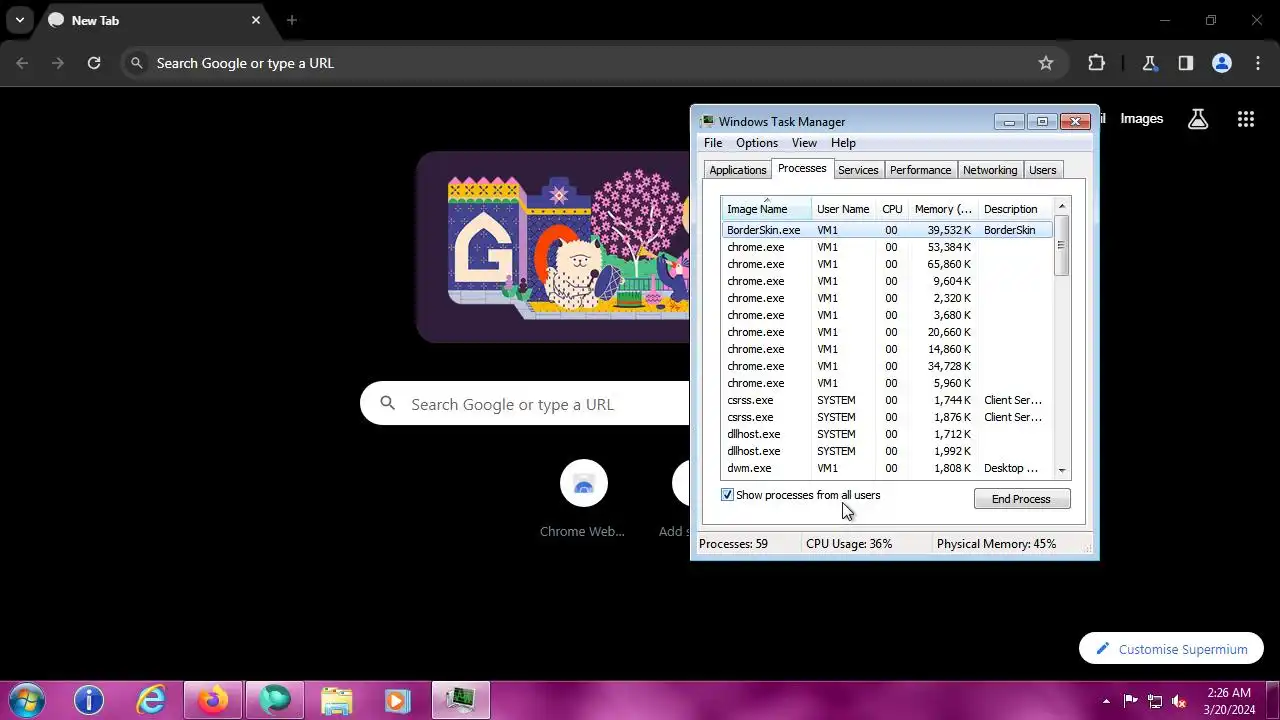Viewport: 1280px width, 720px height.
Task: Select the BorderSkin.exe process row
Action: pos(887,230)
